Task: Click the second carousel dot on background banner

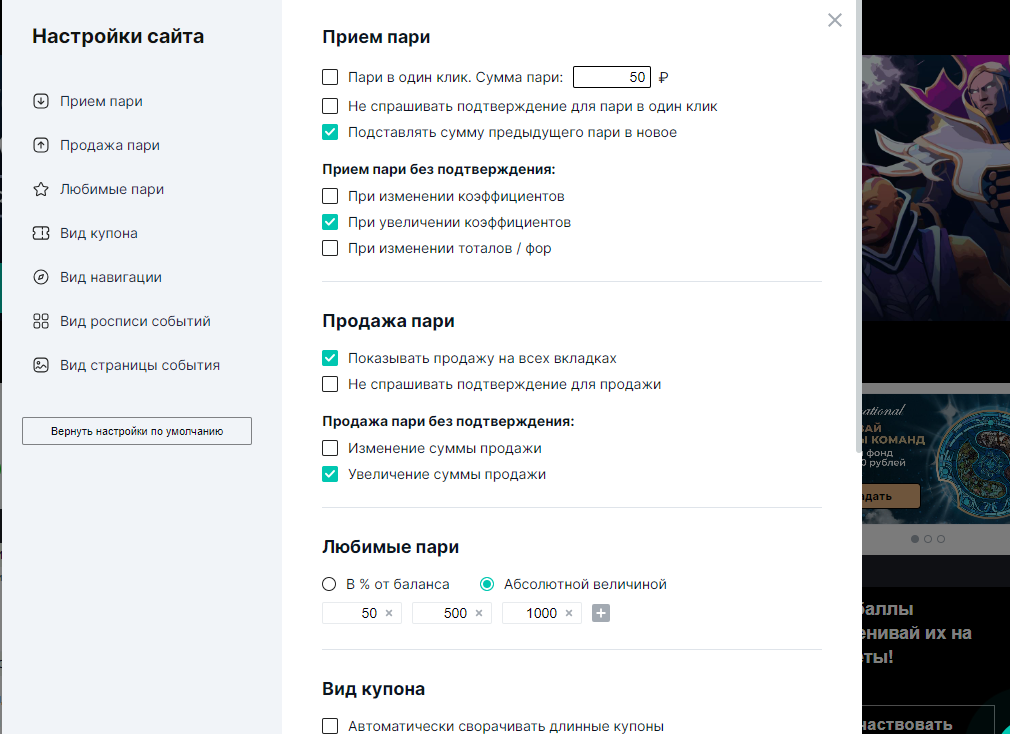Action: click(928, 539)
